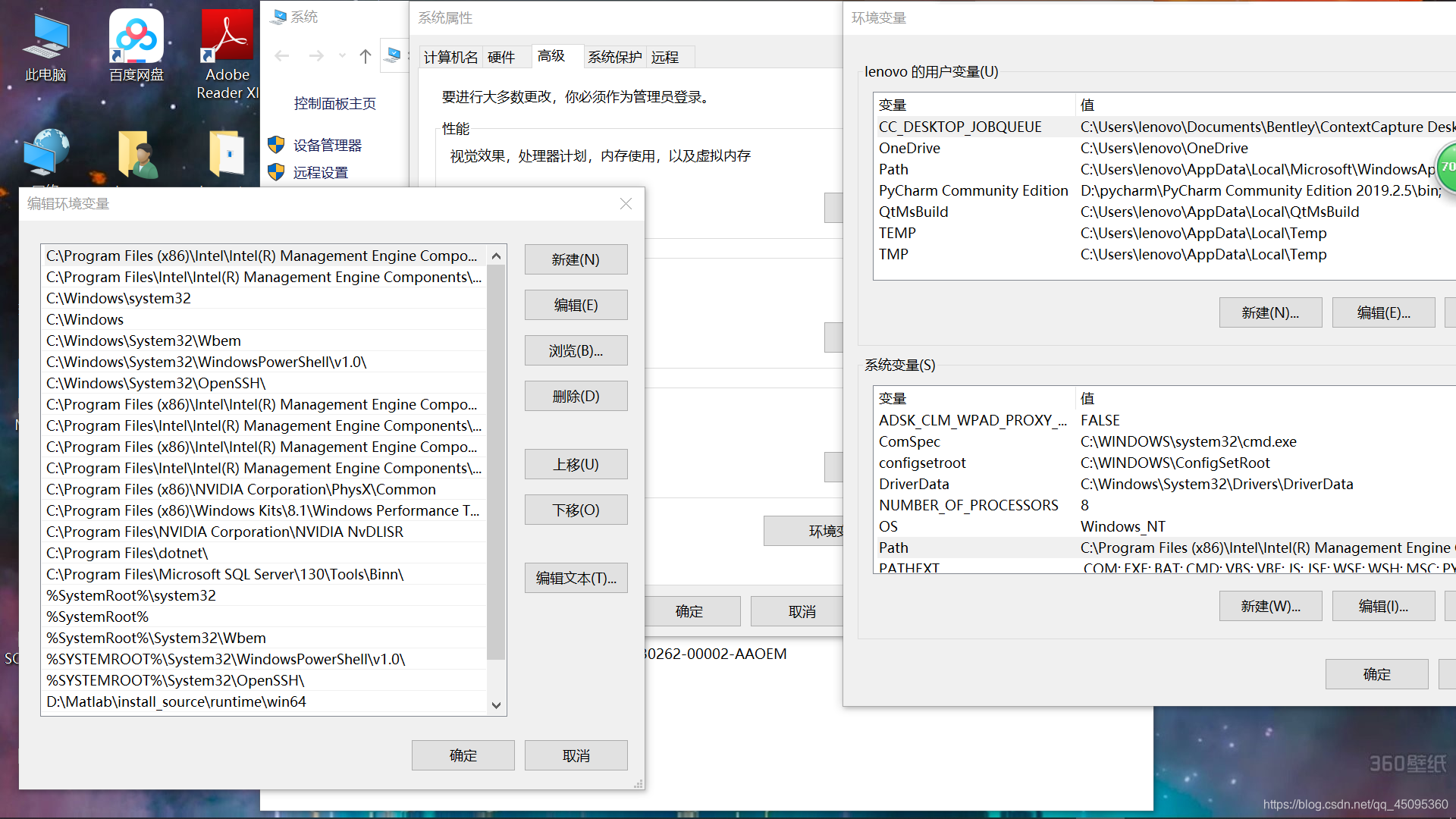Select C:\Windows\System32\OpenSSH\ entry
The width and height of the screenshot is (1456, 819).
point(264,383)
